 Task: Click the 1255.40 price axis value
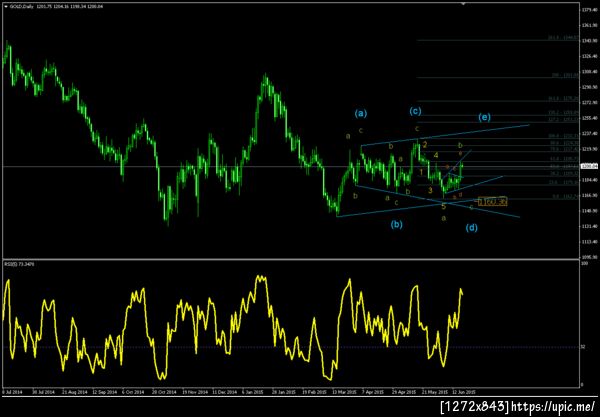(589, 118)
